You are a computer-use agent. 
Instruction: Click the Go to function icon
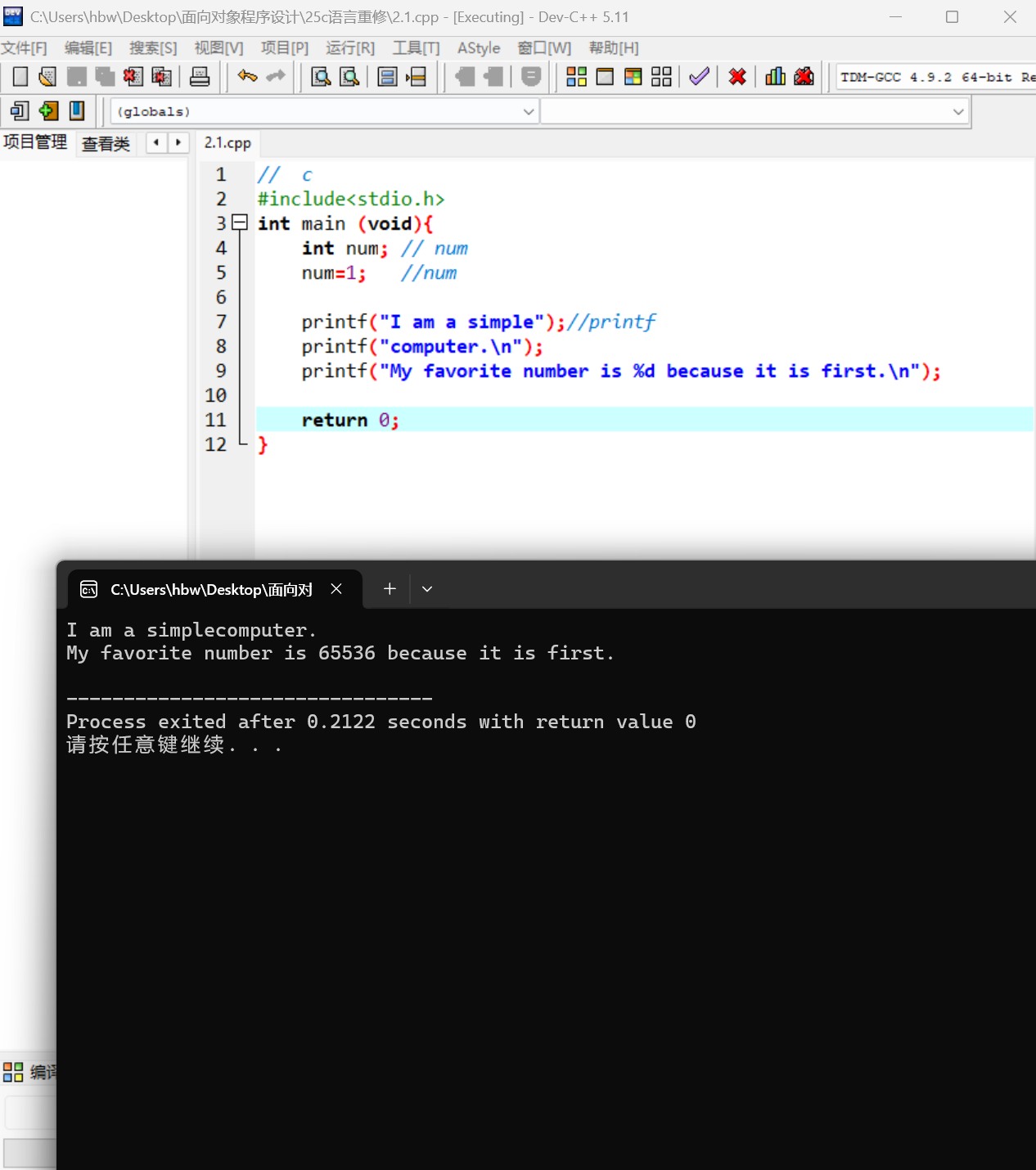(x=388, y=77)
